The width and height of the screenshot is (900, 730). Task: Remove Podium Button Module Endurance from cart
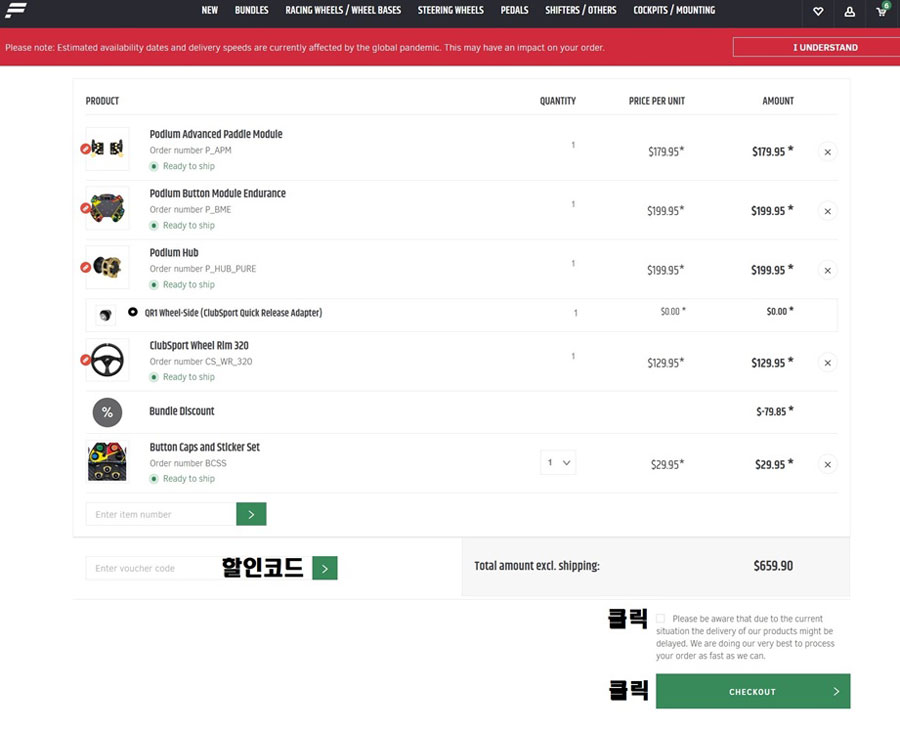(828, 211)
